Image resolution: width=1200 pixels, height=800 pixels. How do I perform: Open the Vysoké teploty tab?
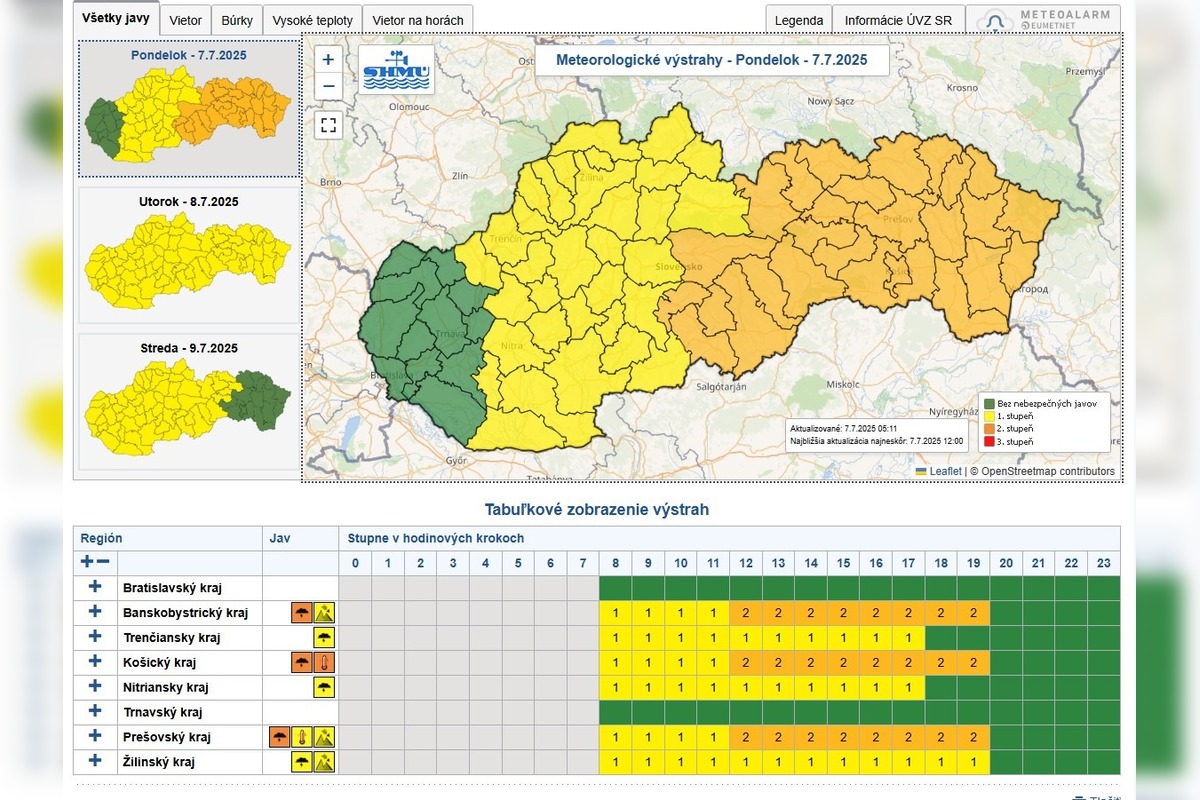point(313,20)
